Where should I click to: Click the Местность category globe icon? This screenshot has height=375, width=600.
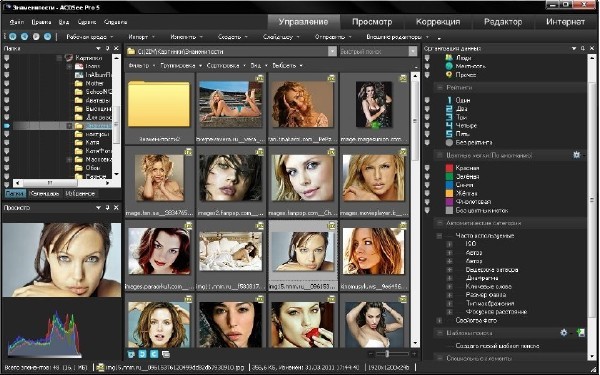pyautogui.click(x=449, y=66)
